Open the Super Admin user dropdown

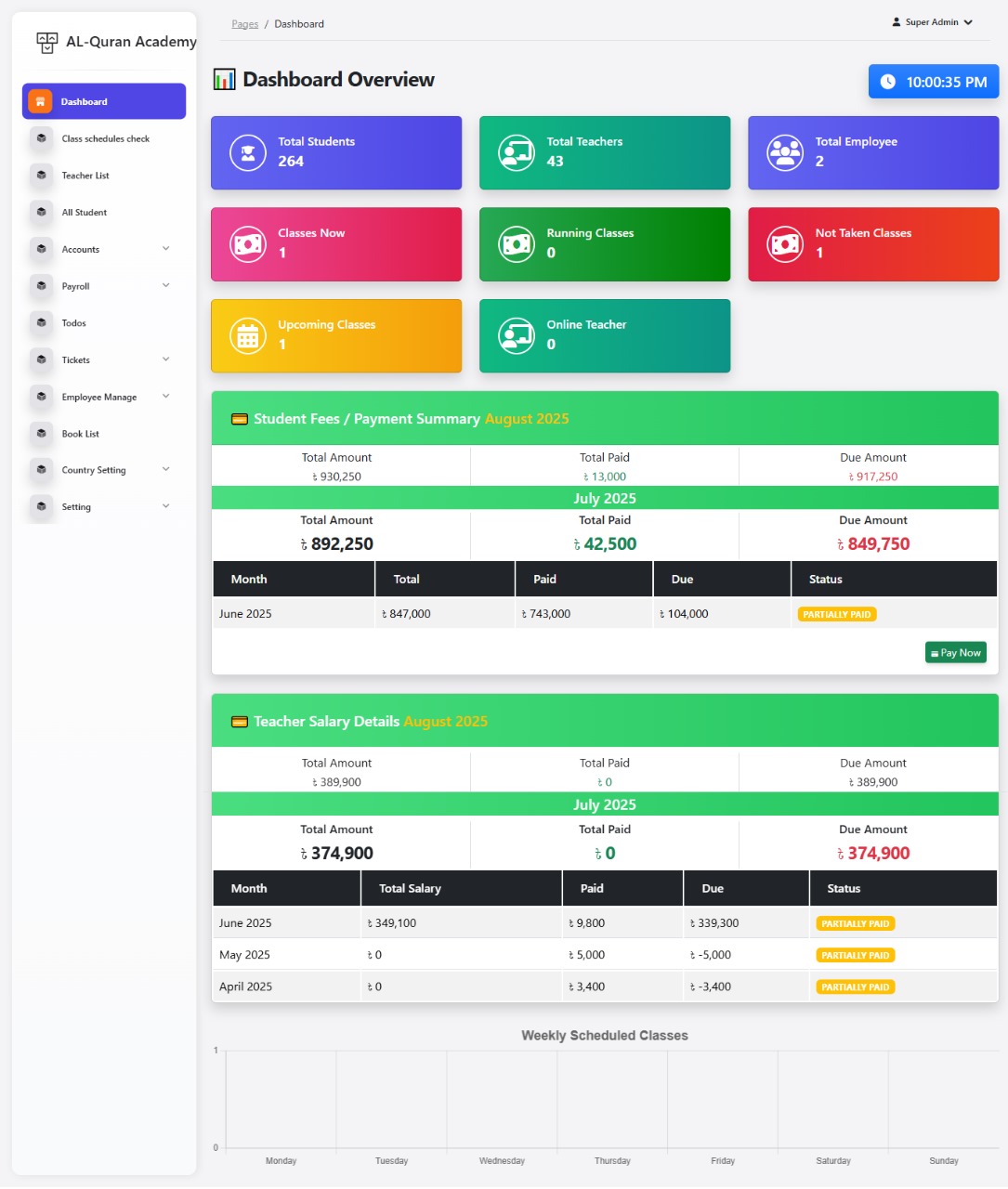932,22
